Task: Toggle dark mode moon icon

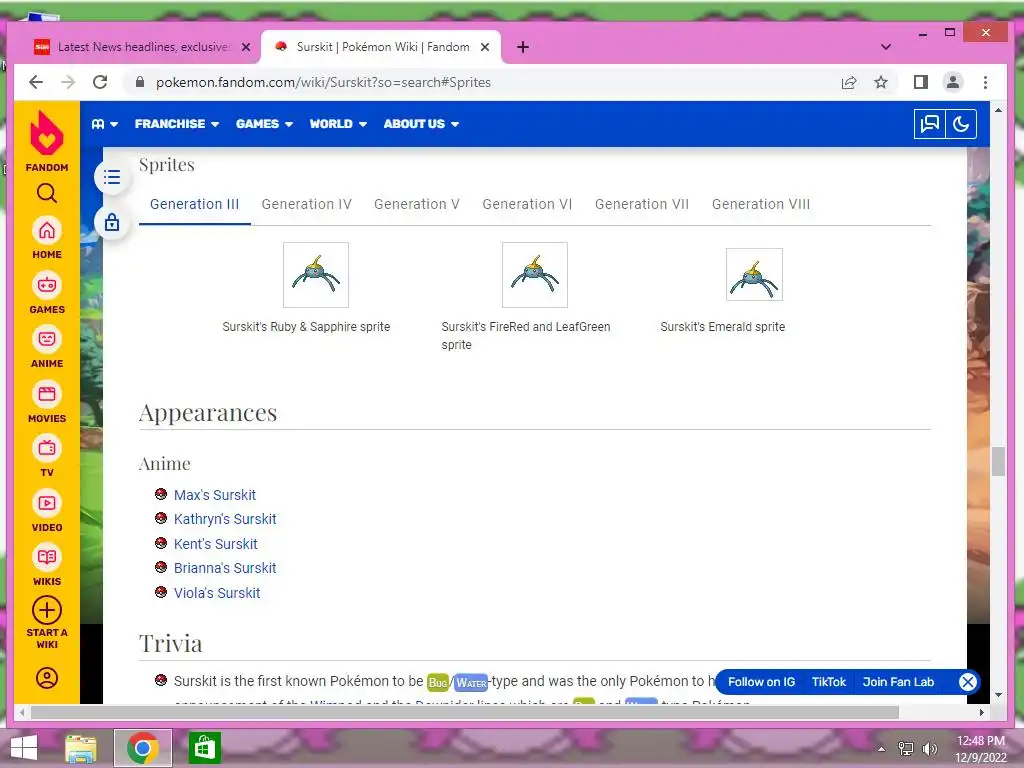Action: click(961, 124)
